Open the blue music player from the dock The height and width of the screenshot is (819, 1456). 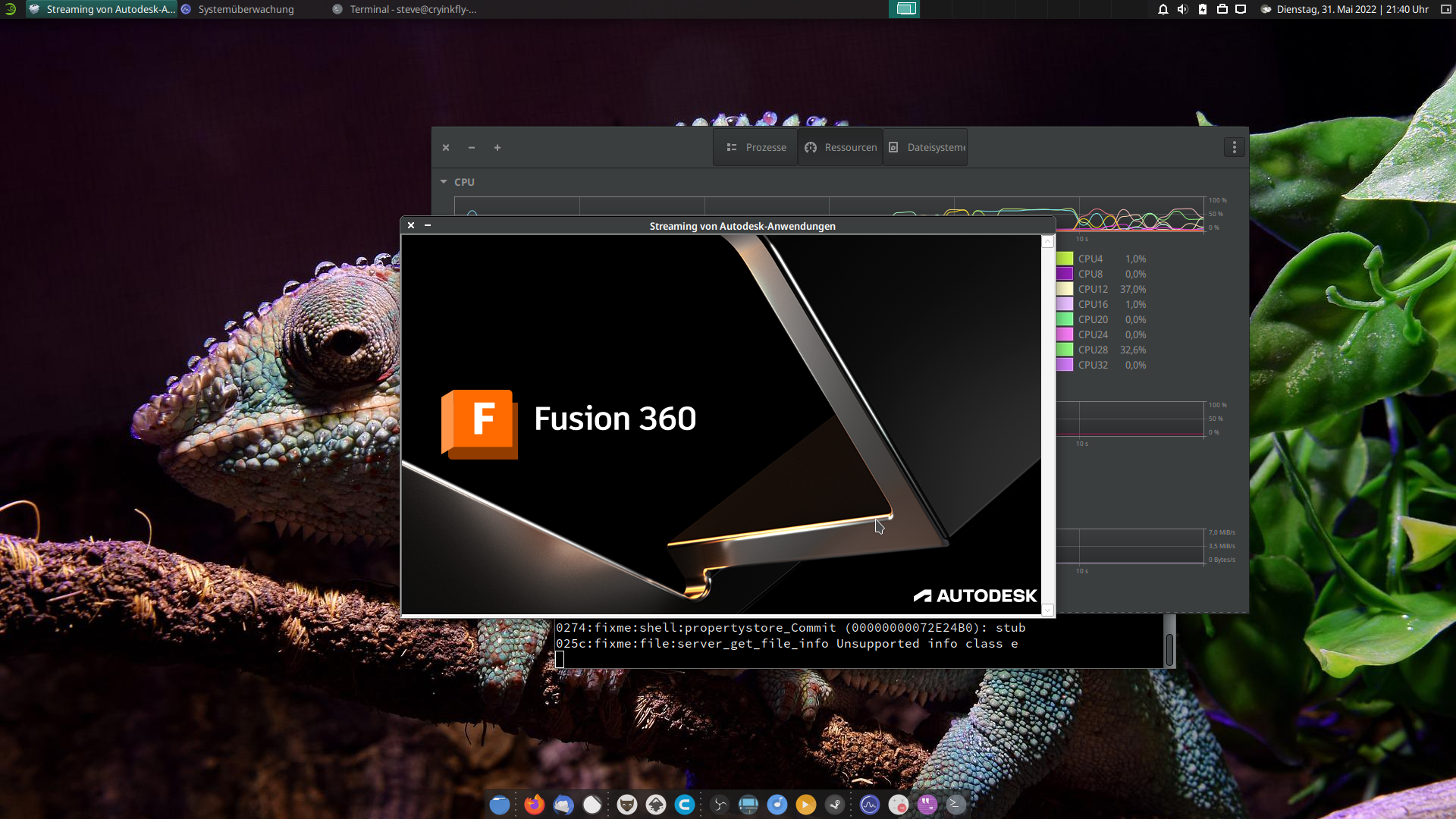coord(777,805)
